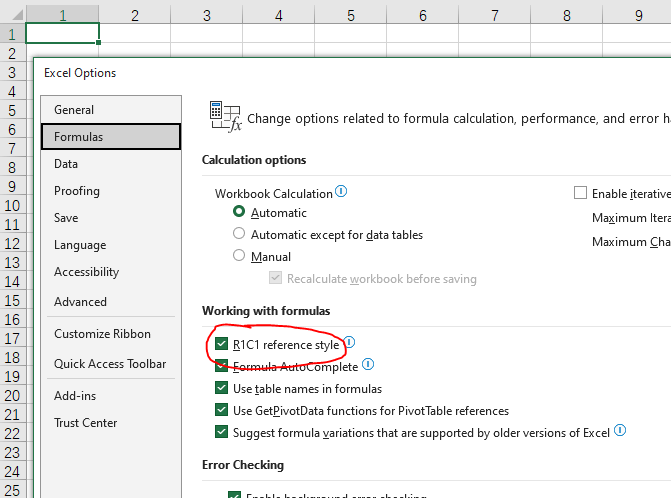671x498 pixels.
Task: Click the Working with formulas heading
Action: pyautogui.click(x=266, y=311)
